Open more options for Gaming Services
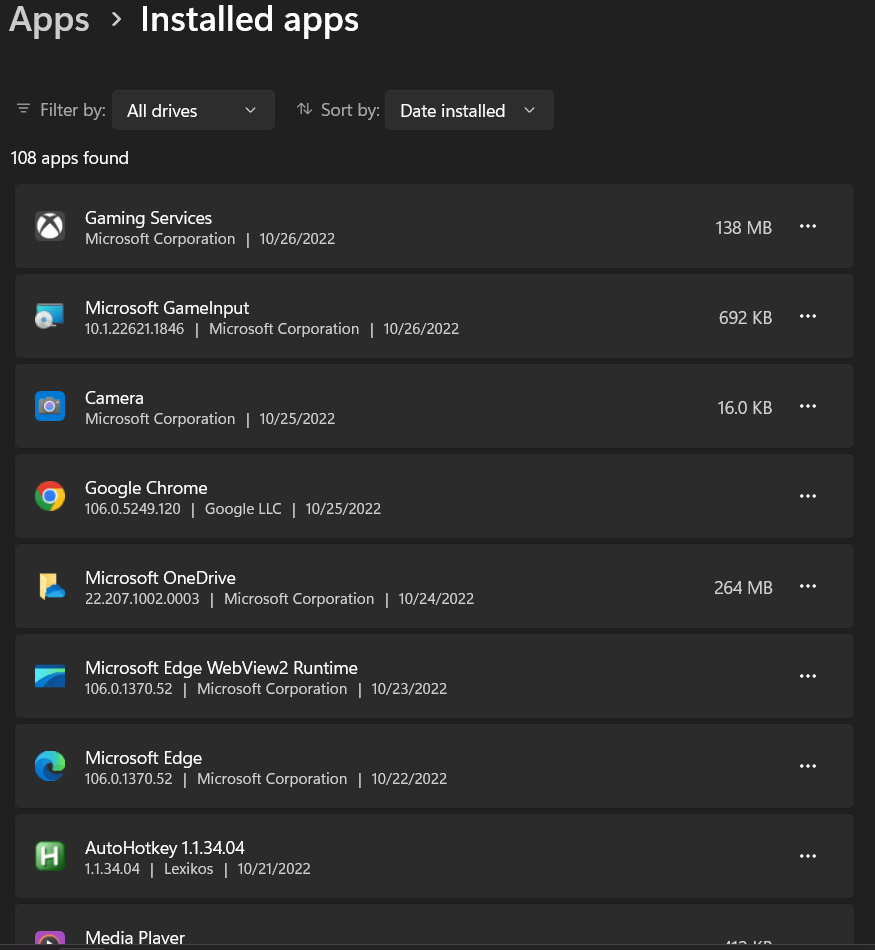Image resolution: width=875 pixels, height=950 pixels. (x=808, y=227)
